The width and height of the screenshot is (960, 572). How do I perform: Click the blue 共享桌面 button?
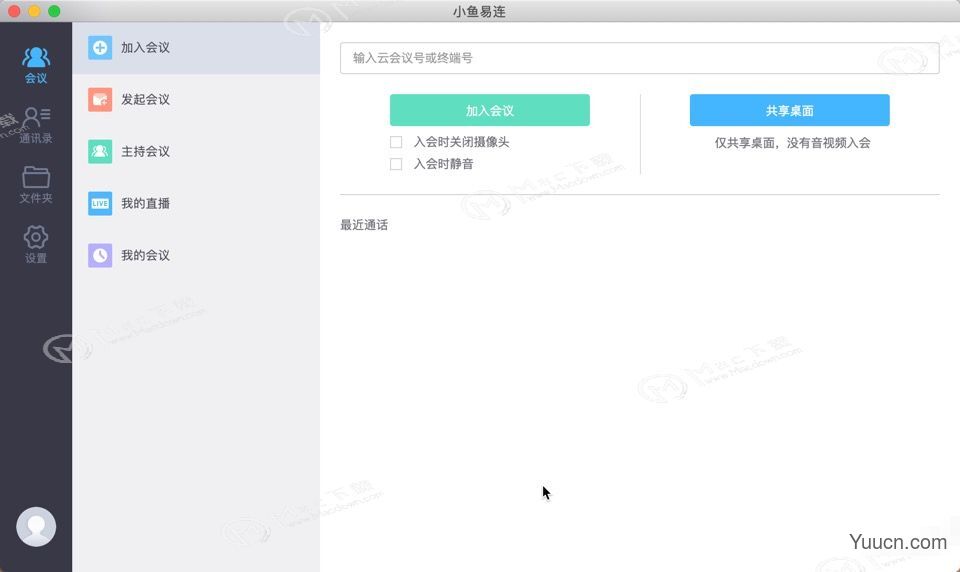tap(789, 110)
